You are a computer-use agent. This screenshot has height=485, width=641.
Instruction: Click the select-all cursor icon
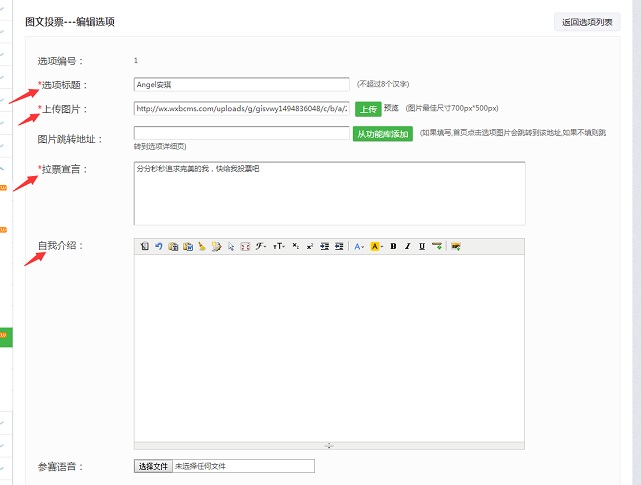pyautogui.click(x=230, y=246)
